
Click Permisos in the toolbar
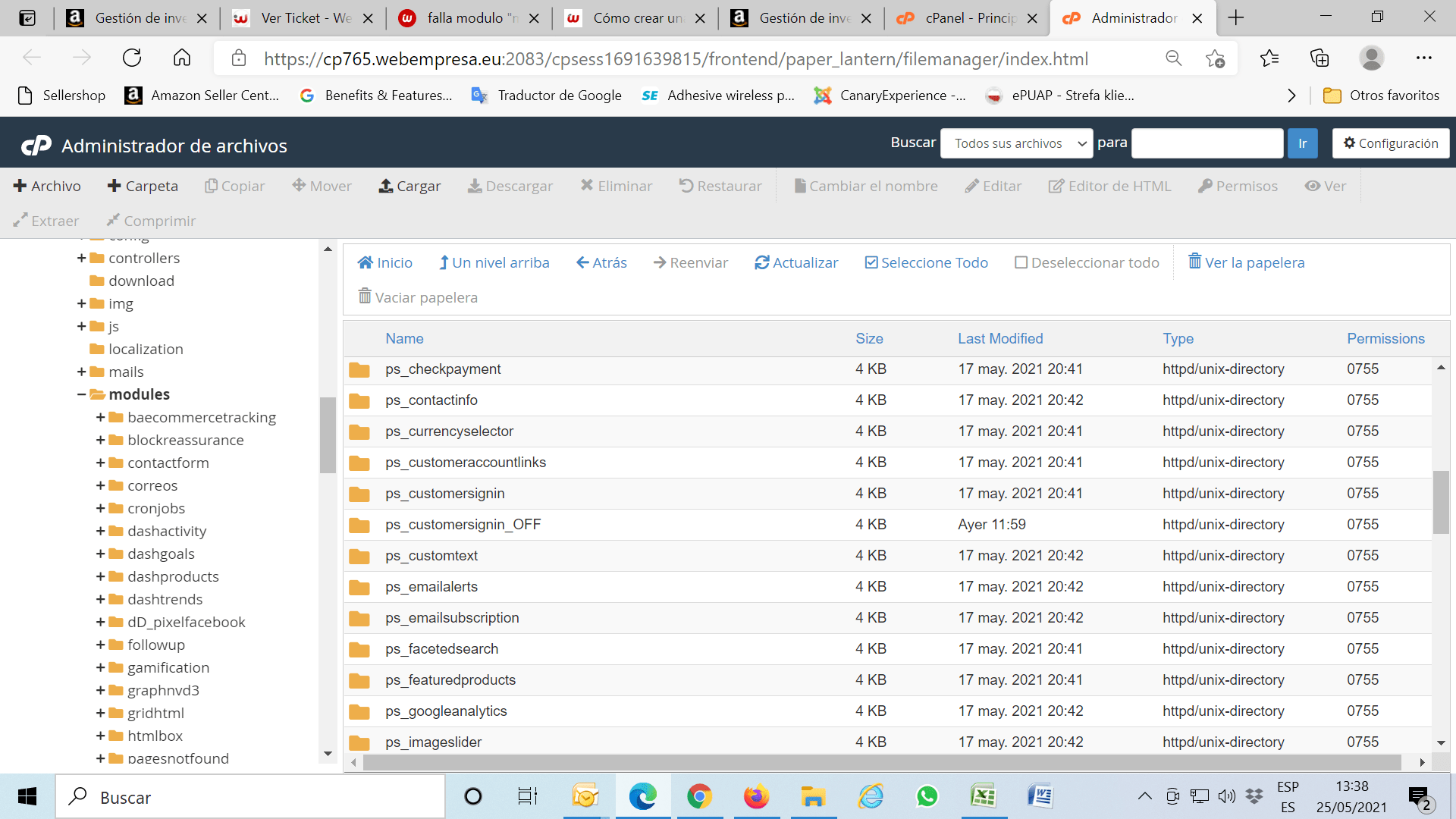click(1238, 186)
